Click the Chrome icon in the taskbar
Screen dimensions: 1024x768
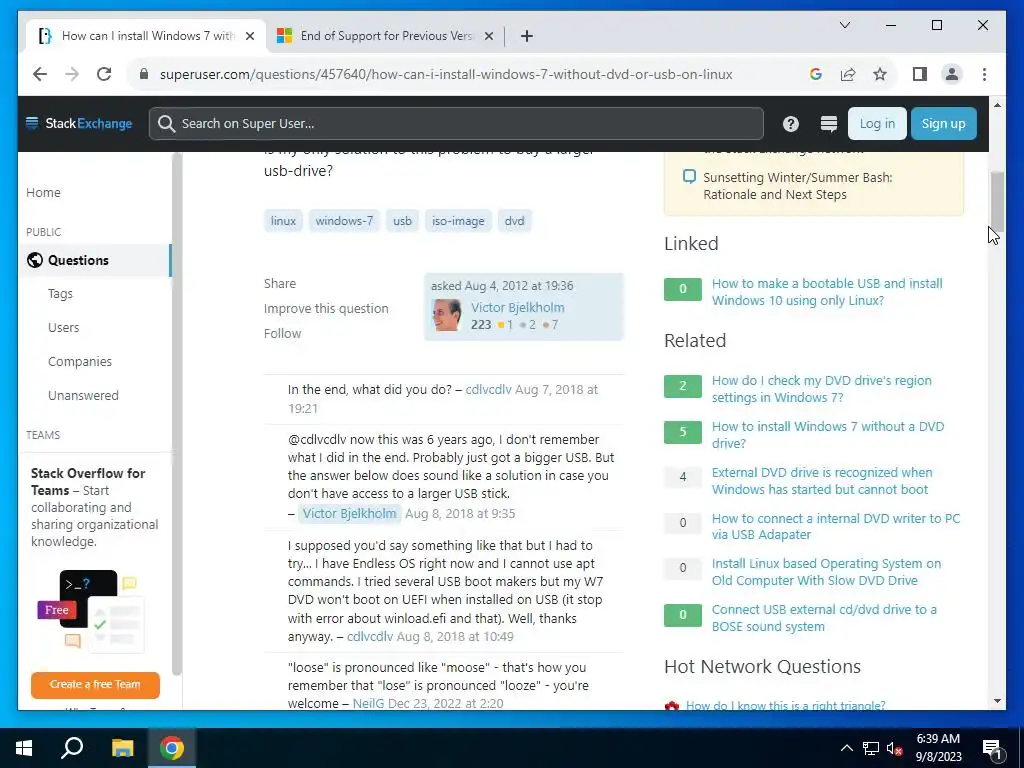point(172,748)
